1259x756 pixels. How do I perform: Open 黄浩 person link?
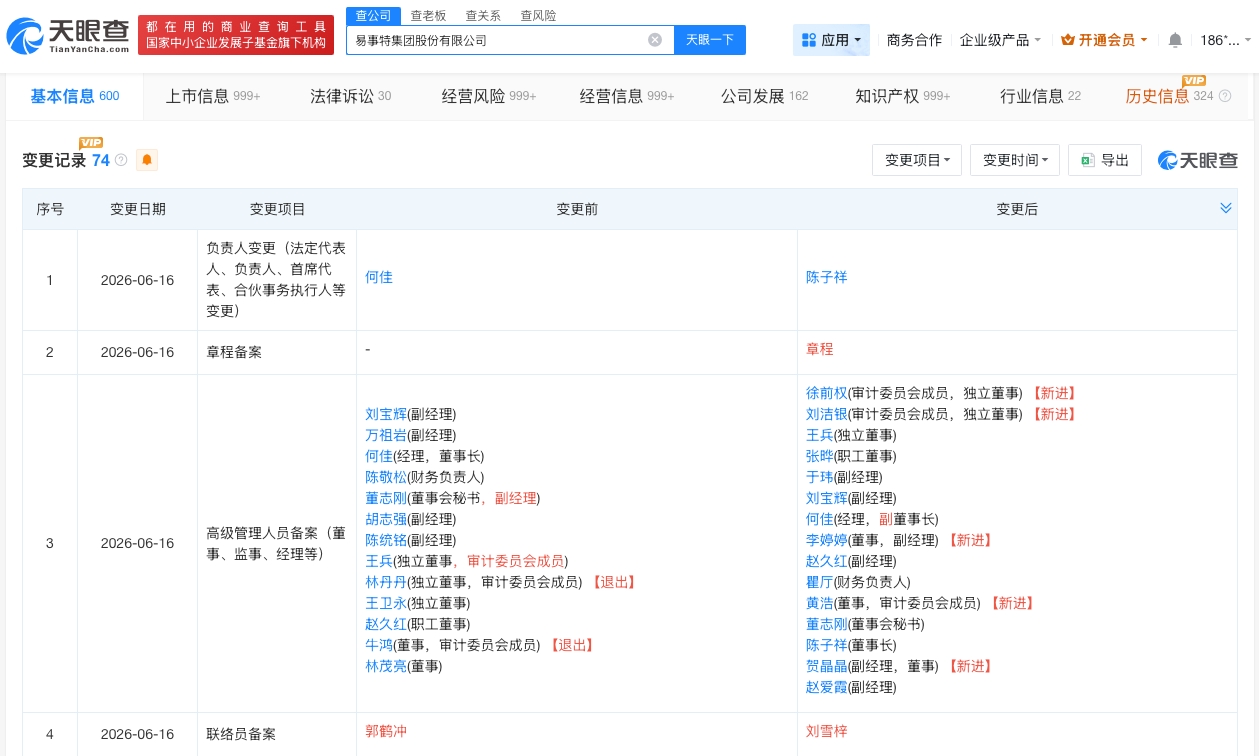[x=820, y=603]
